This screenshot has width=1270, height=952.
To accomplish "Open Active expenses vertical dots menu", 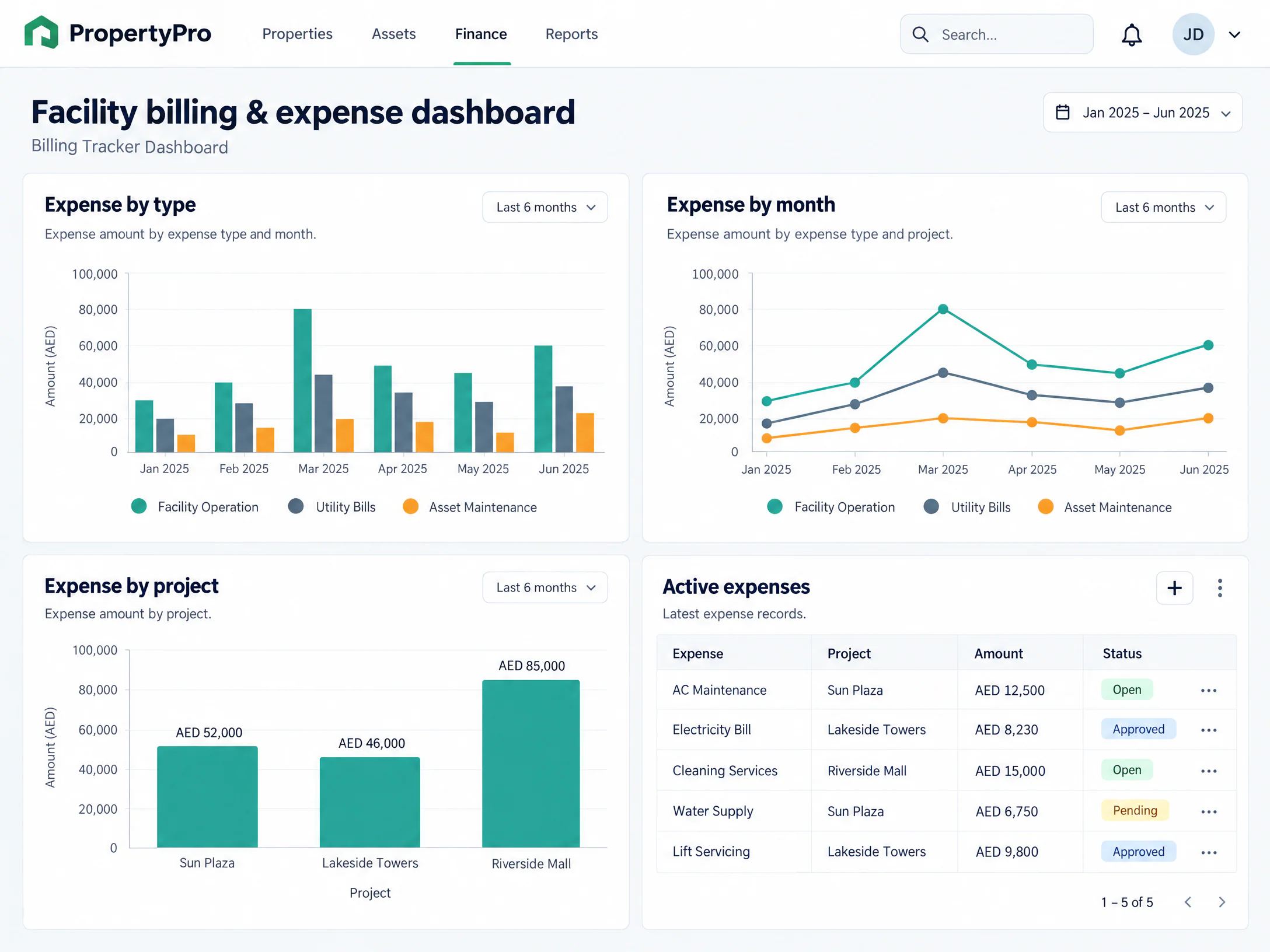I will click(1220, 587).
